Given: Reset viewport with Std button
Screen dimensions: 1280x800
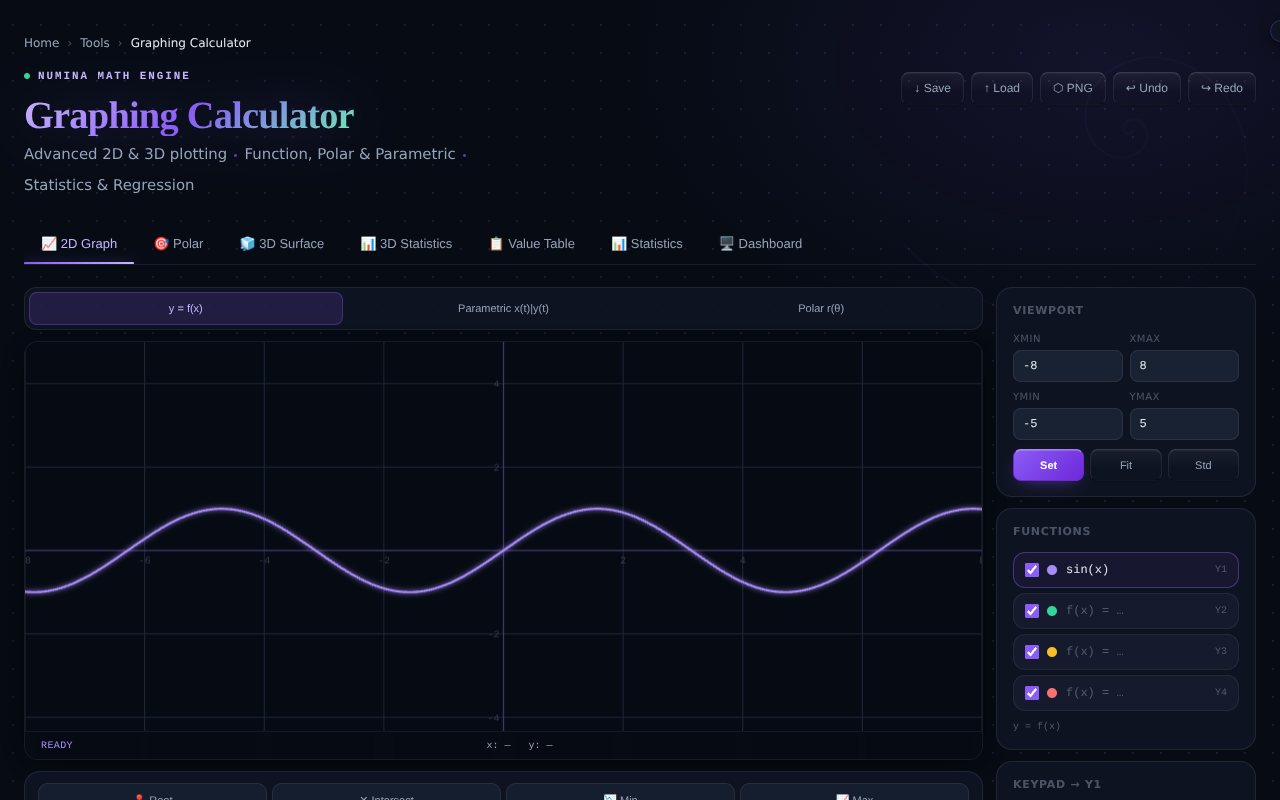Looking at the screenshot, I should [1203, 465].
